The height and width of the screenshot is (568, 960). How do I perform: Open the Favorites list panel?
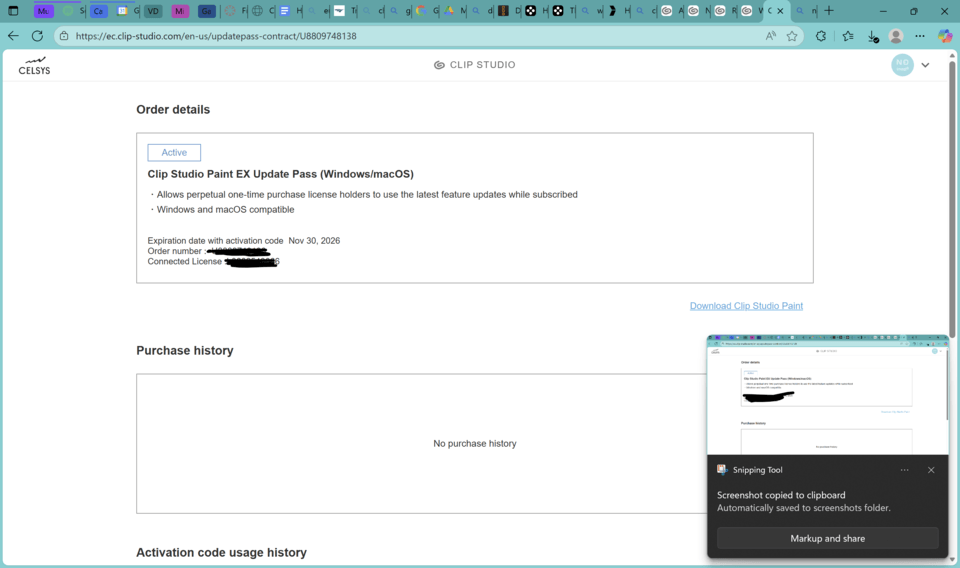848,36
